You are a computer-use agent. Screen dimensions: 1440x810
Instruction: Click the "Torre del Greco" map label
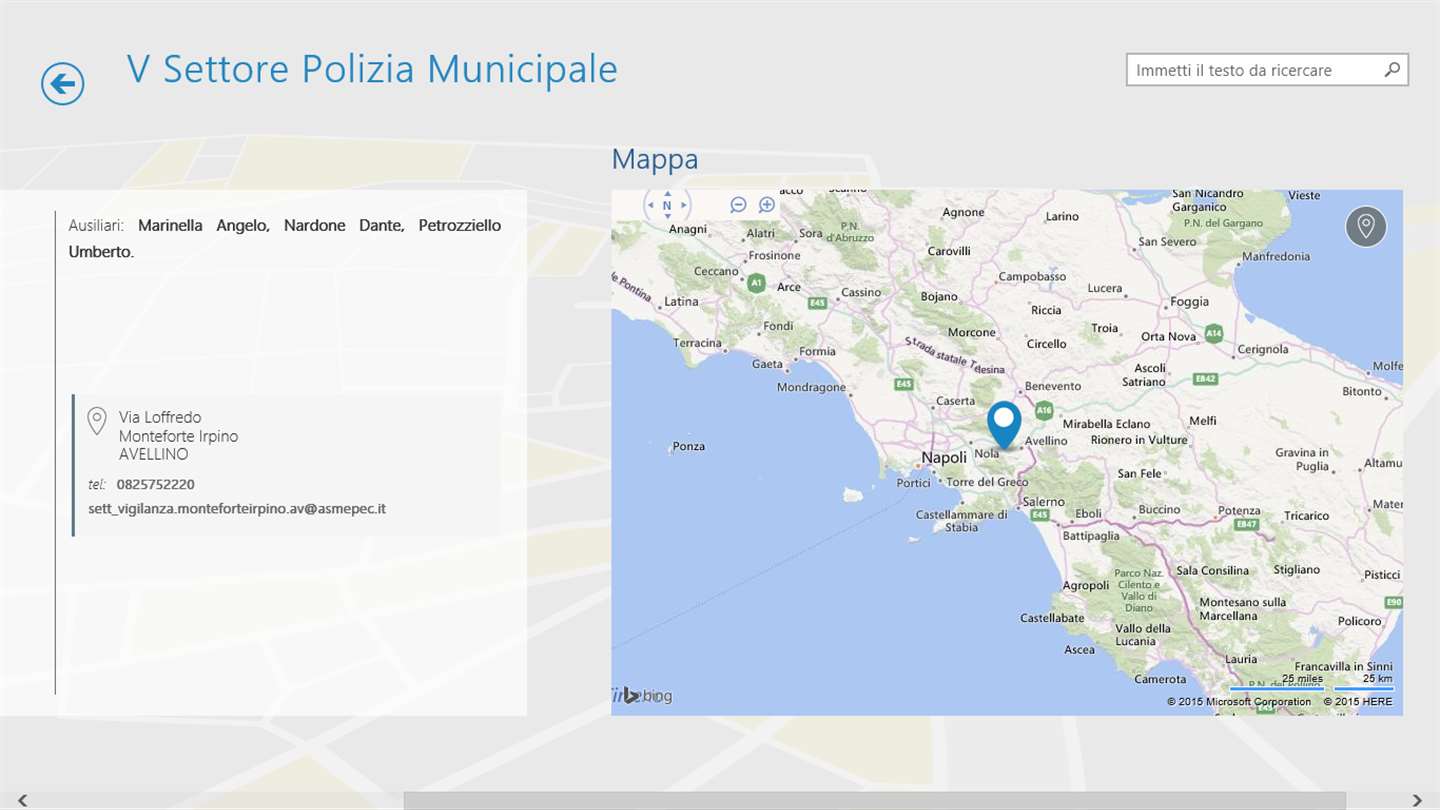coord(987,482)
